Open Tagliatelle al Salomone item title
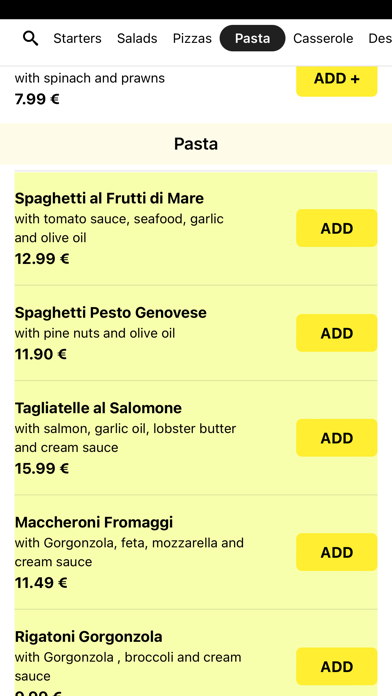The width and height of the screenshot is (392, 696). coord(98,408)
